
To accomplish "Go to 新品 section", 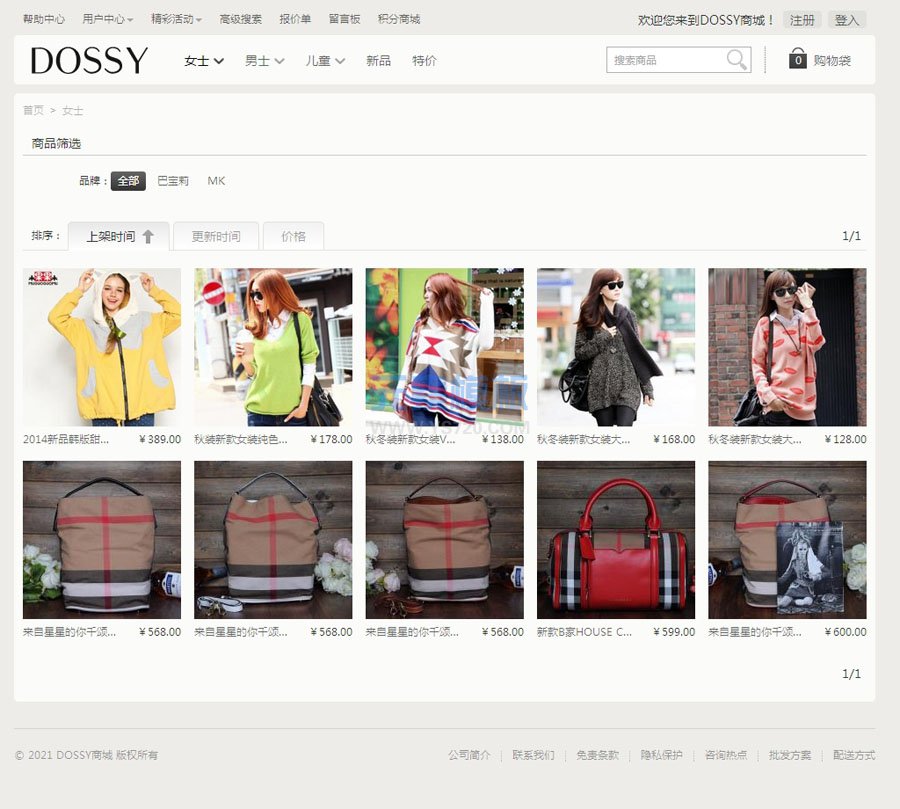I will coord(378,61).
